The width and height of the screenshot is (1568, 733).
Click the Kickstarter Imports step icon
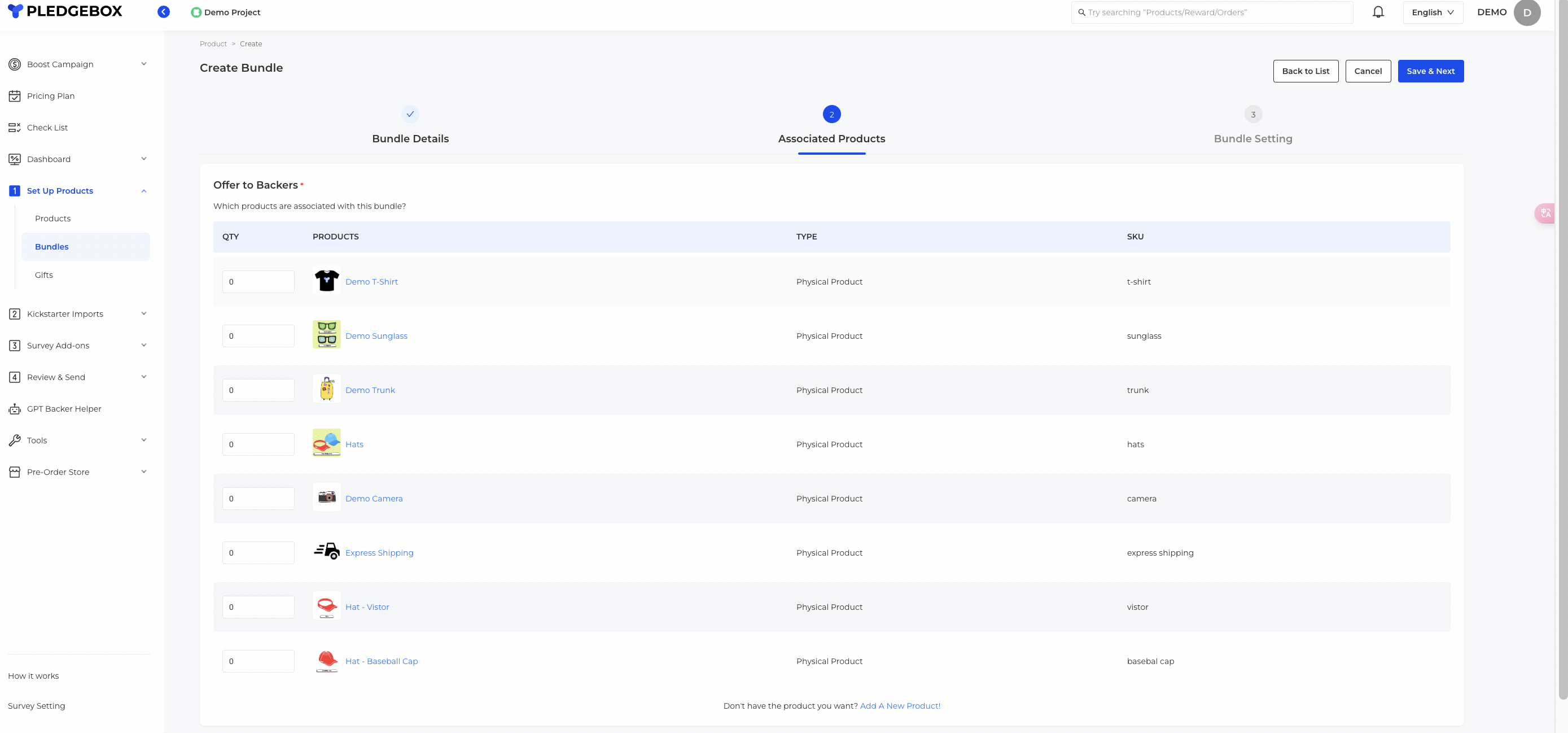click(15, 313)
